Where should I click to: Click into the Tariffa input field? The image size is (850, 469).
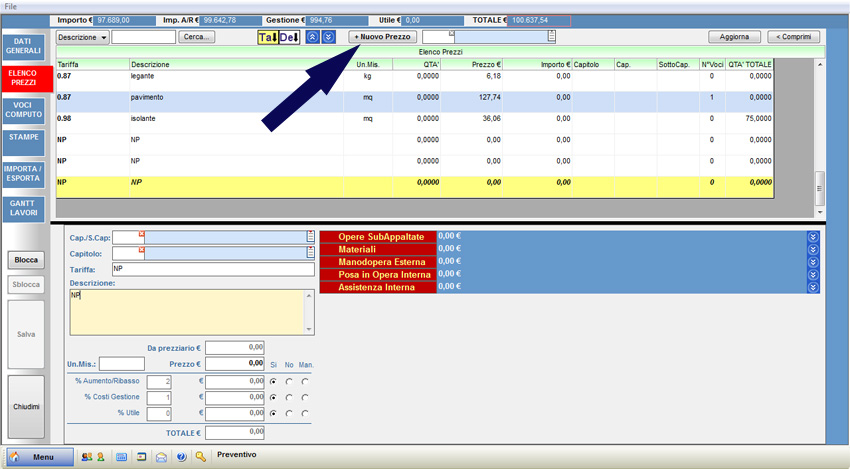(212, 269)
